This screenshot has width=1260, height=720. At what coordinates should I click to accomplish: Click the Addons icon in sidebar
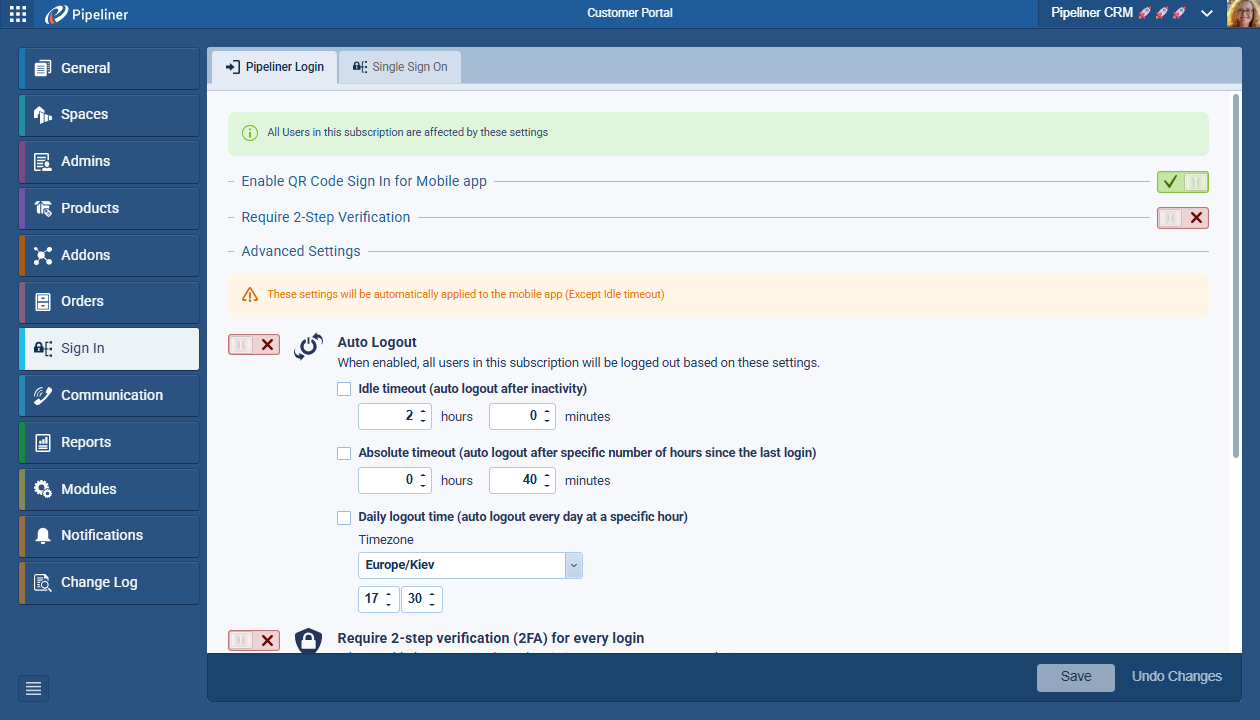tap(43, 255)
